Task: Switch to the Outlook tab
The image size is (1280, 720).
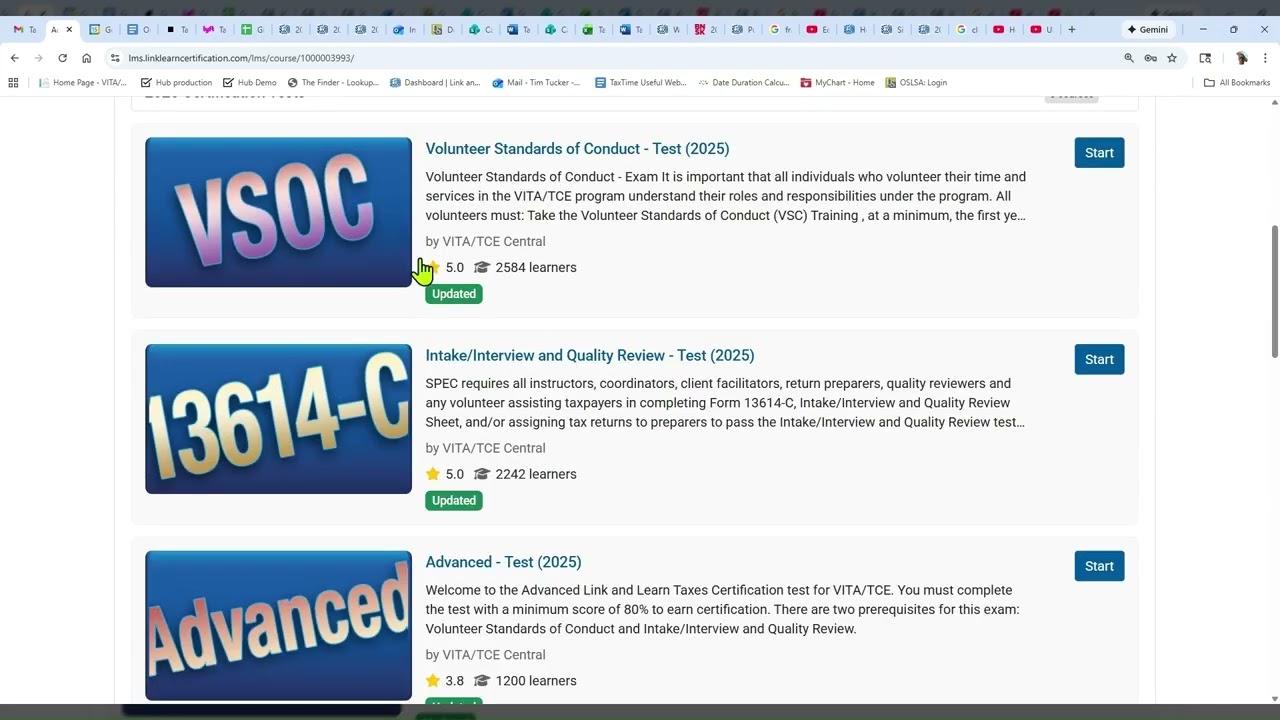Action: point(405,30)
